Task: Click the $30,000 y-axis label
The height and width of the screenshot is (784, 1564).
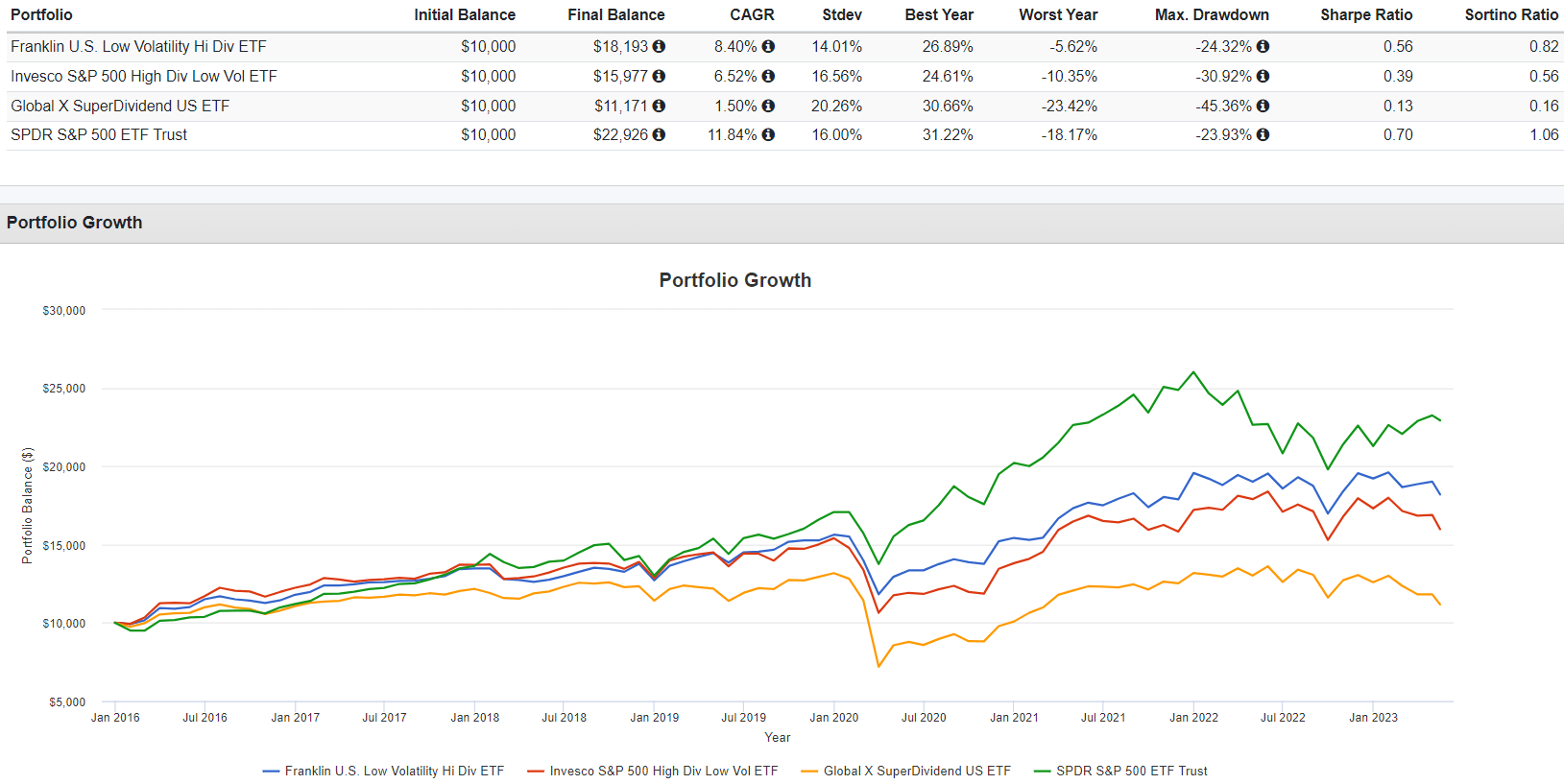Action: click(x=63, y=311)
